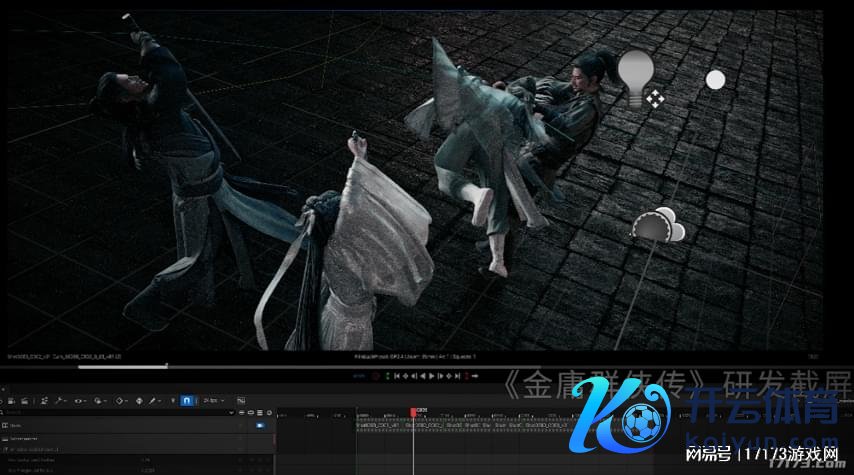Viewport: 854px width, 475px height.
Task: Open the keyframe diamond options menu
Action: pos(121,401)
